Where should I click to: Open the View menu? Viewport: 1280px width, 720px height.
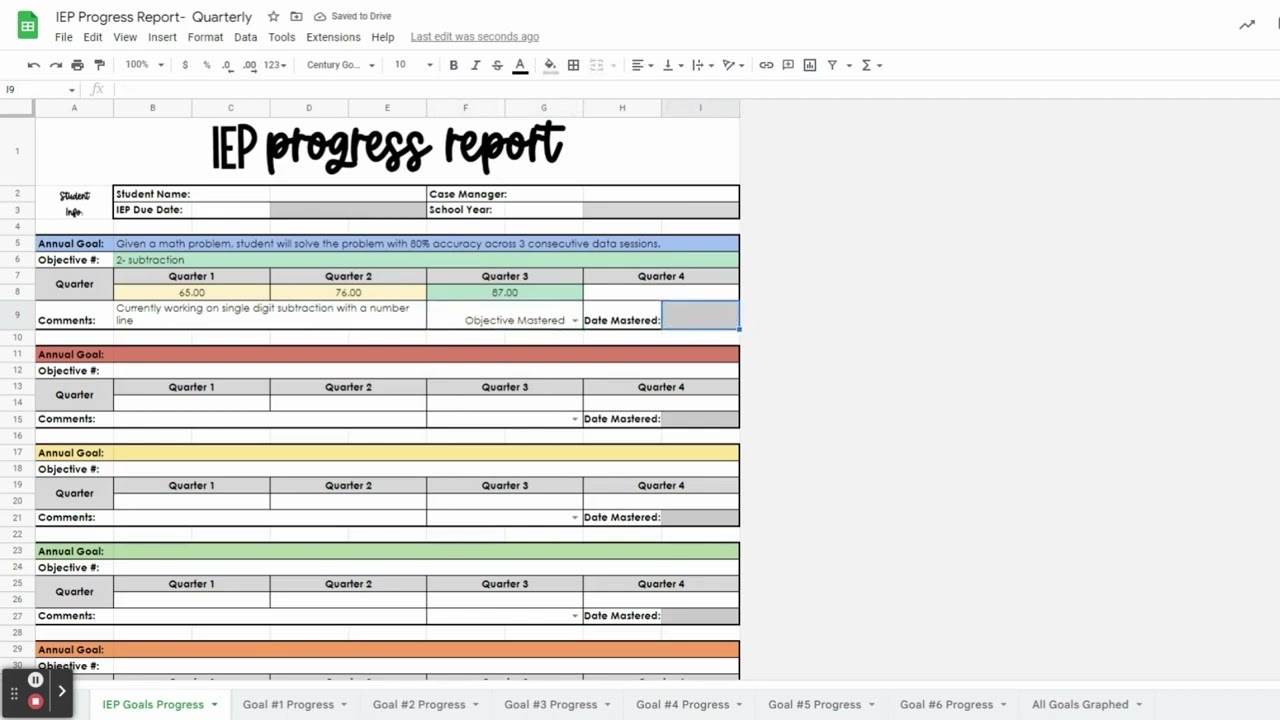click(125, 37)
